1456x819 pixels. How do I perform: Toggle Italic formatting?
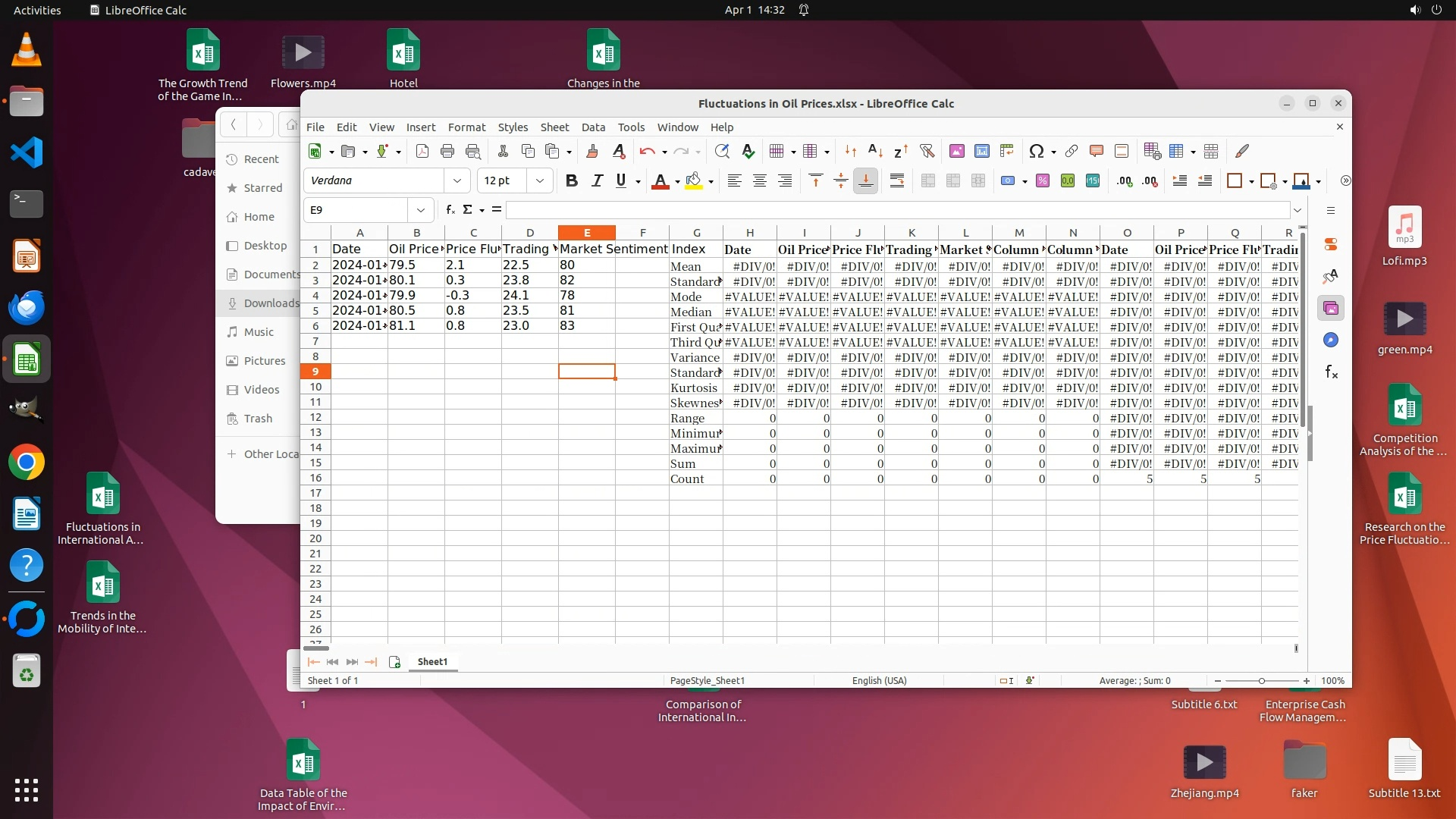click(597, 180)
